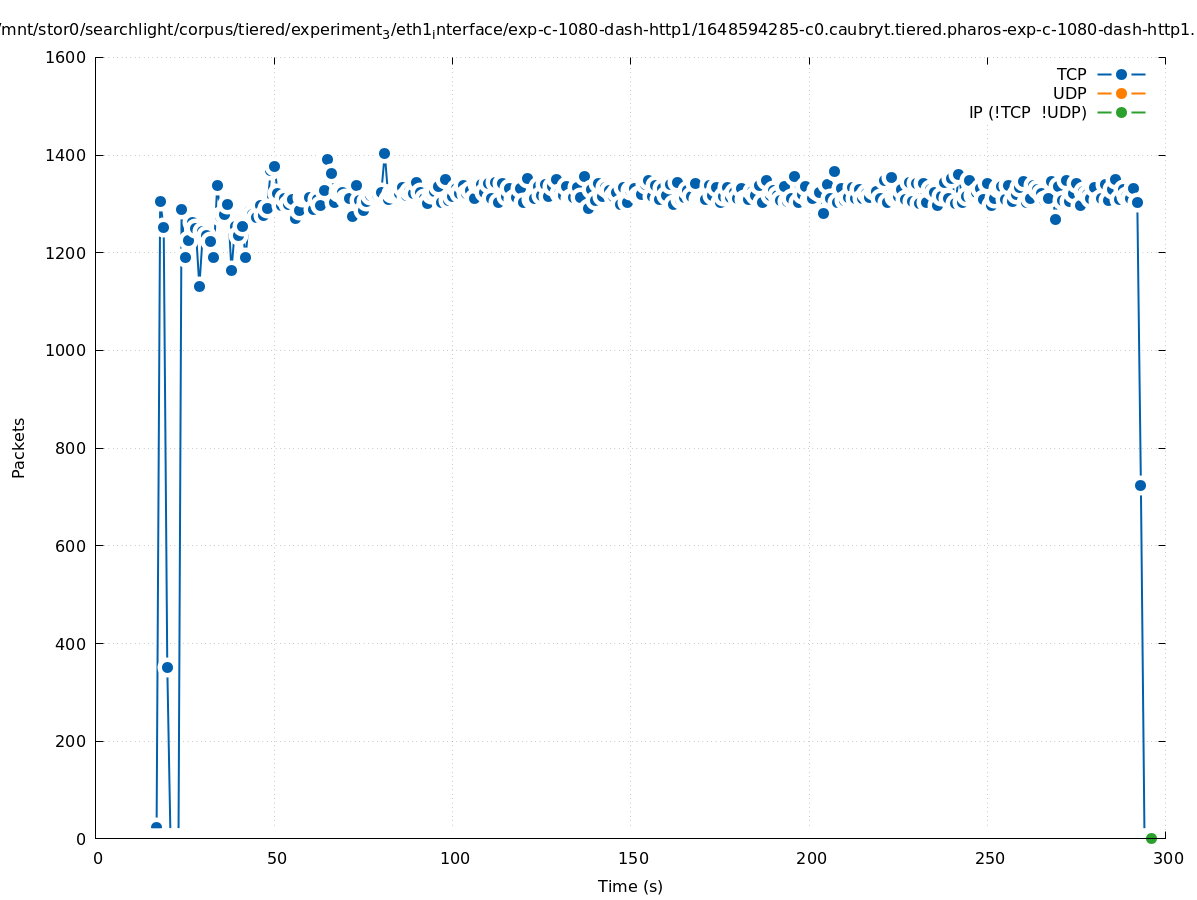This screenshot has height=900, width=1197.
Task: Click the first TCP point at the bottom left
Action: (156, 827)
